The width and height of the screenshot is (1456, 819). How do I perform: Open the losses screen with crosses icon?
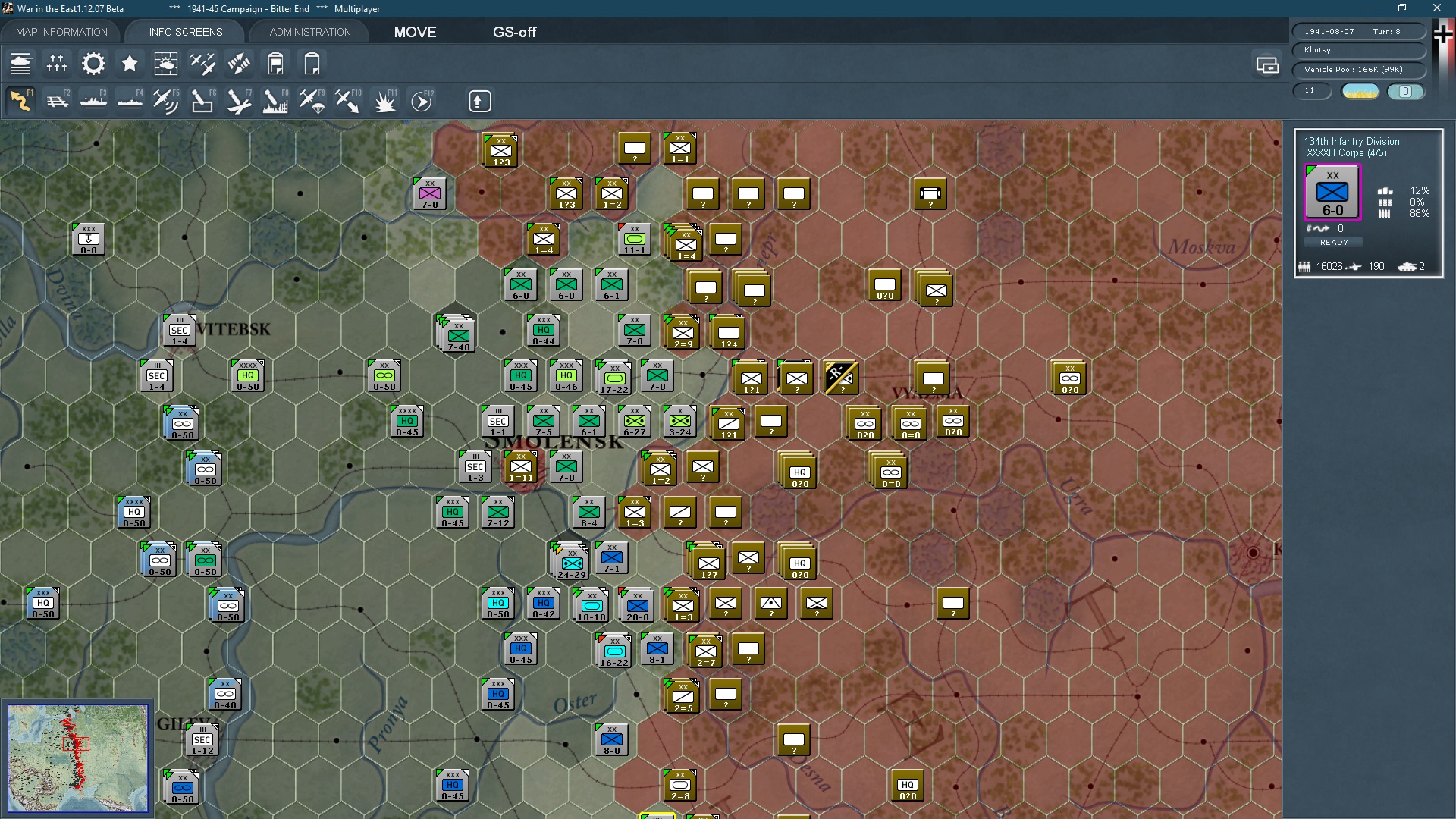(x=57, y=64)
